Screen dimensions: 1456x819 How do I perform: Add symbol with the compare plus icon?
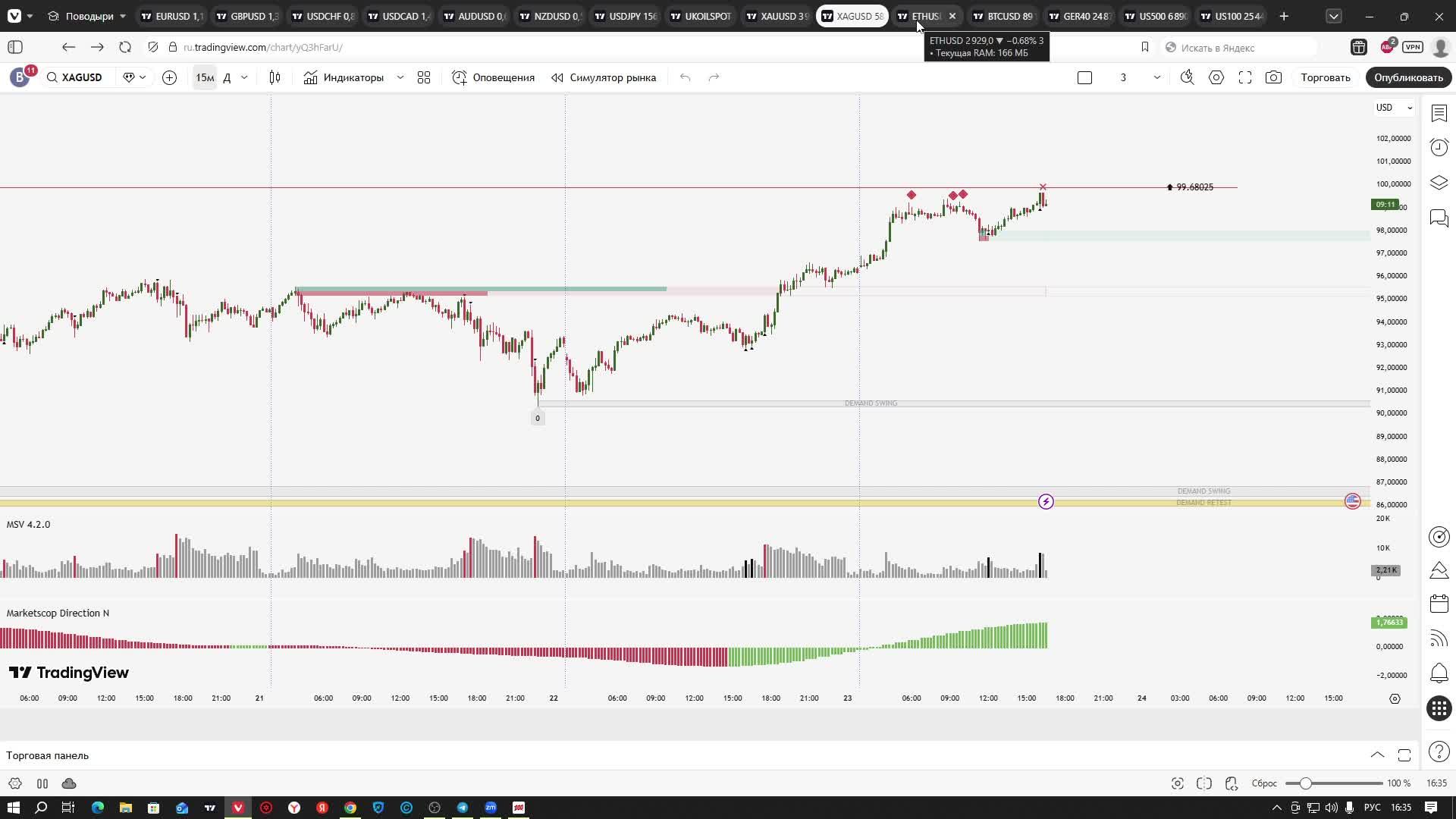pyautogui.click(x=169, y=77)
